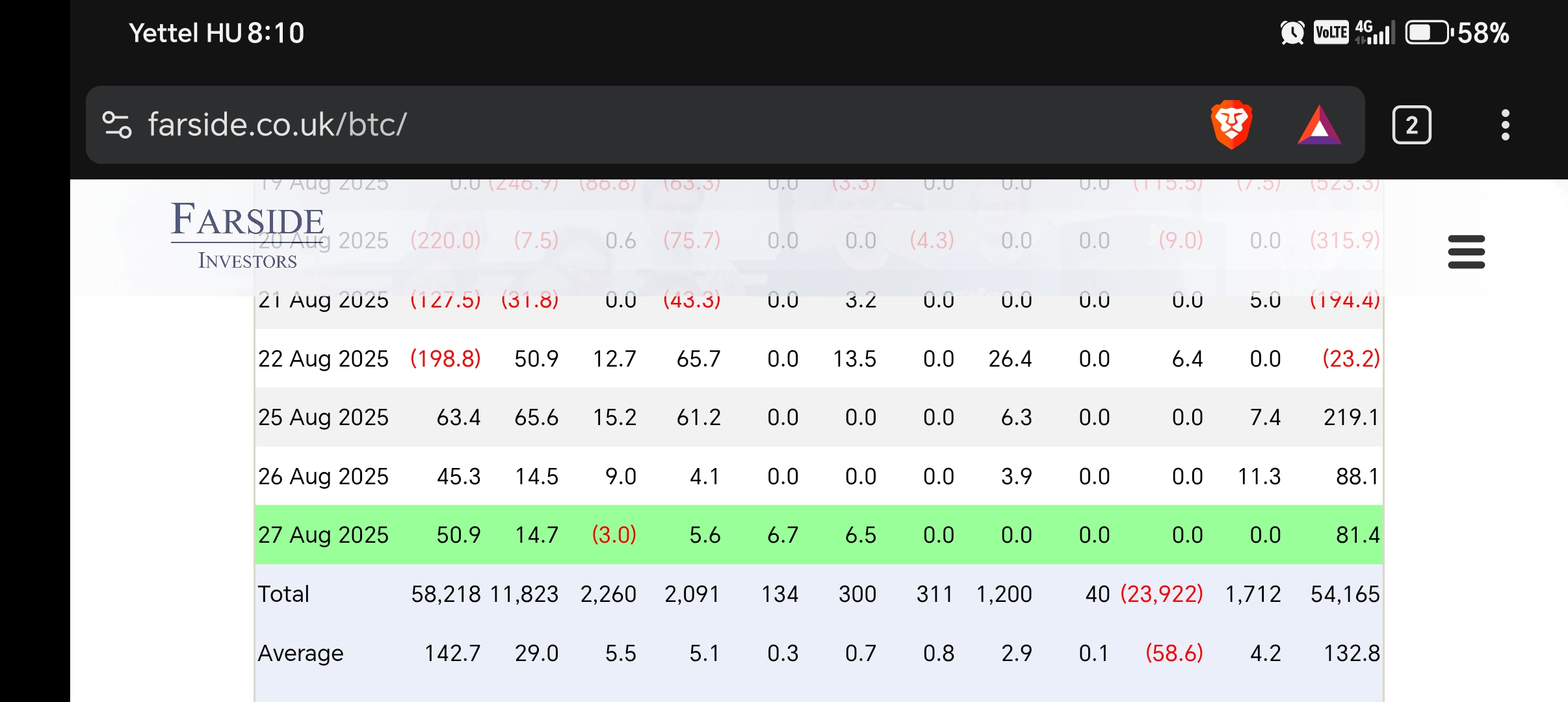Open the Farside hamburger menu
The width and height of the screenshot is (1568, 702).
point(1466,252)
